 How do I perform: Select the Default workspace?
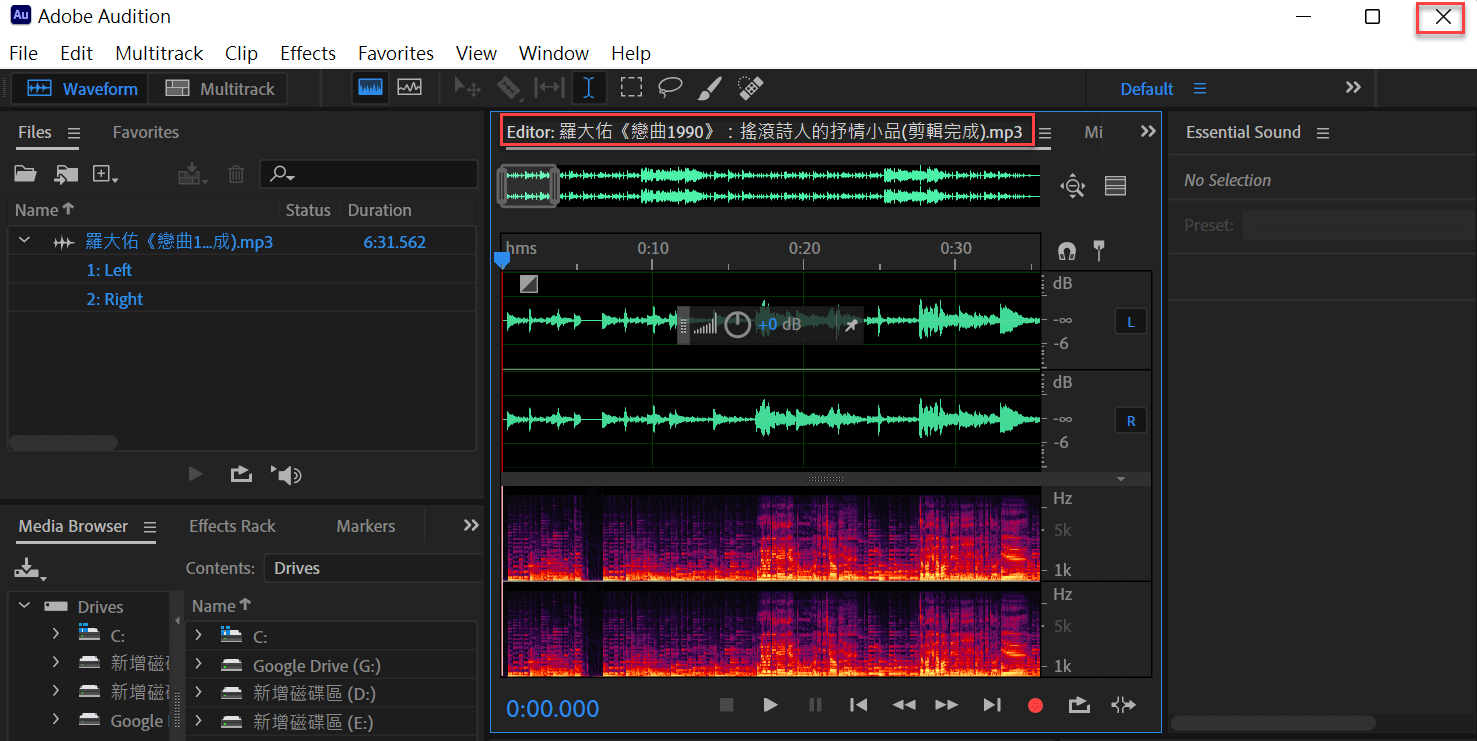point(1147,89)
